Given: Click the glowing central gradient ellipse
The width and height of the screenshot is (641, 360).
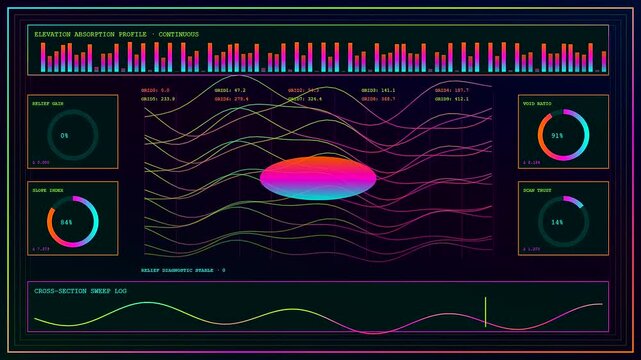Looking at the screenshot, I should point(318,178).
